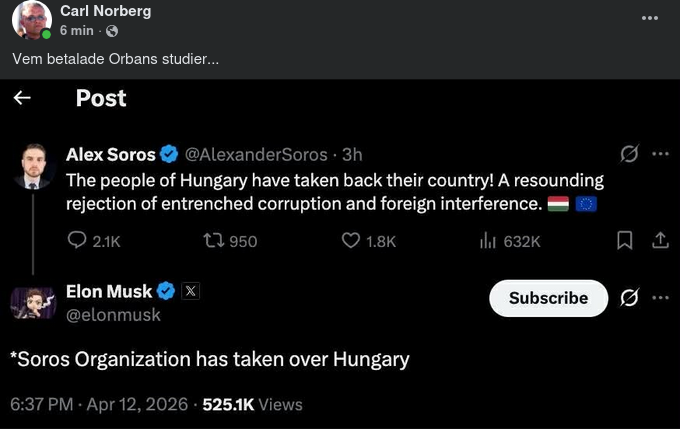
Task: Open more options on Alex Soros's tweet
Action: point(659,154)
